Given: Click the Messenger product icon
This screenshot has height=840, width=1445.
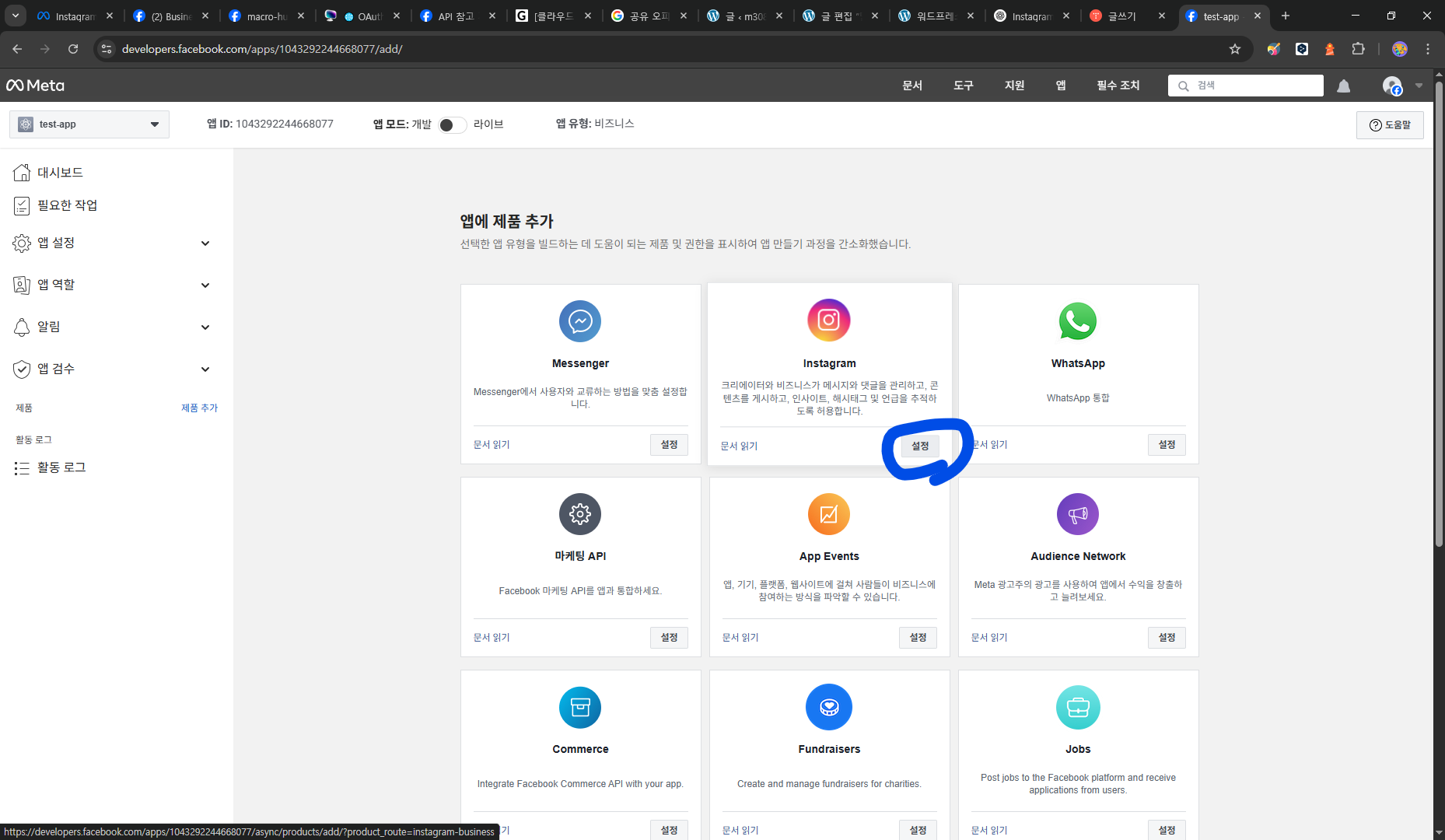Looking at the screenshot, I should [x=580, y=321].
